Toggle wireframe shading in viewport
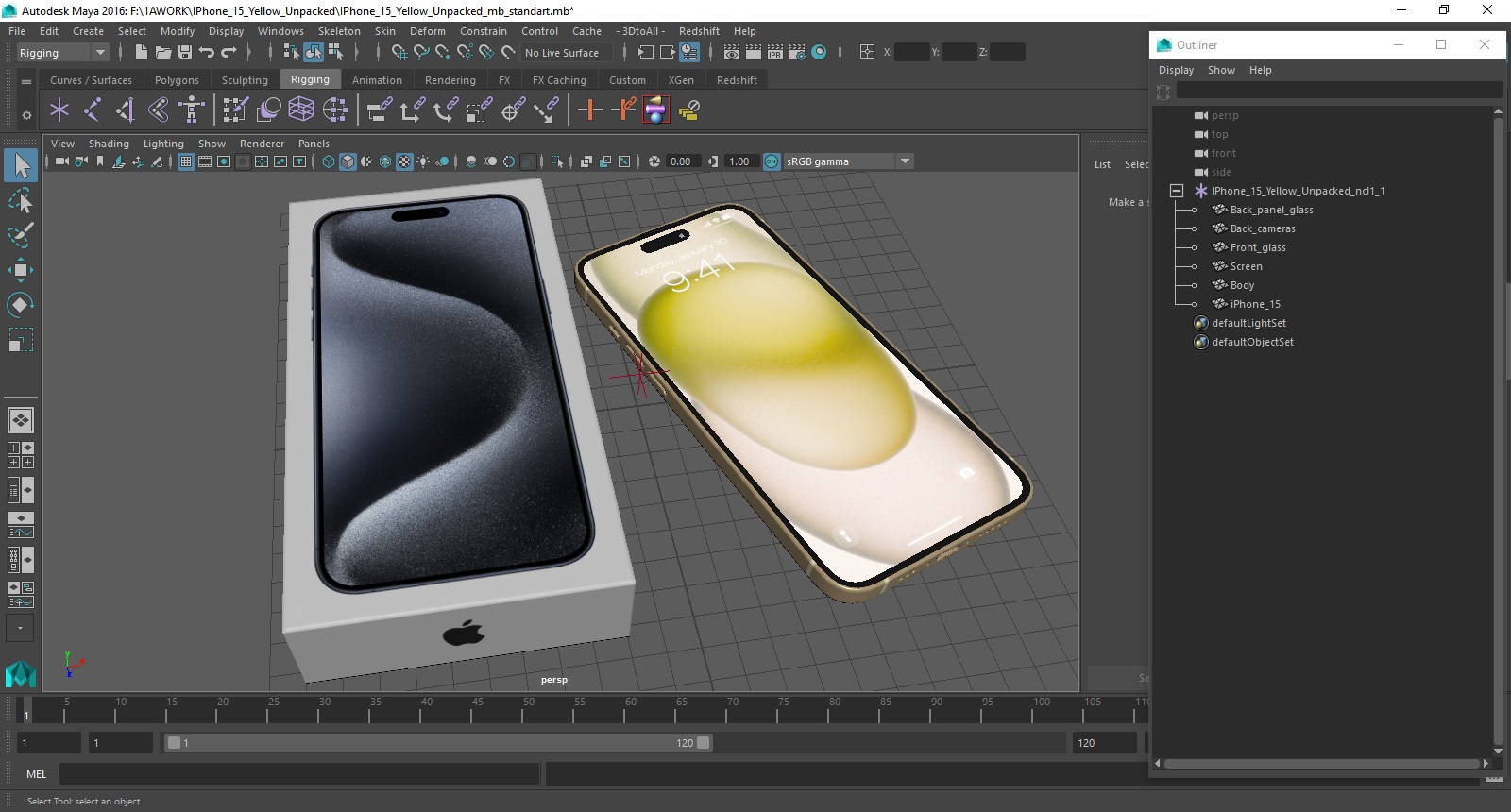The width and height of the screenshot is (1511, 812). [329, 161]
